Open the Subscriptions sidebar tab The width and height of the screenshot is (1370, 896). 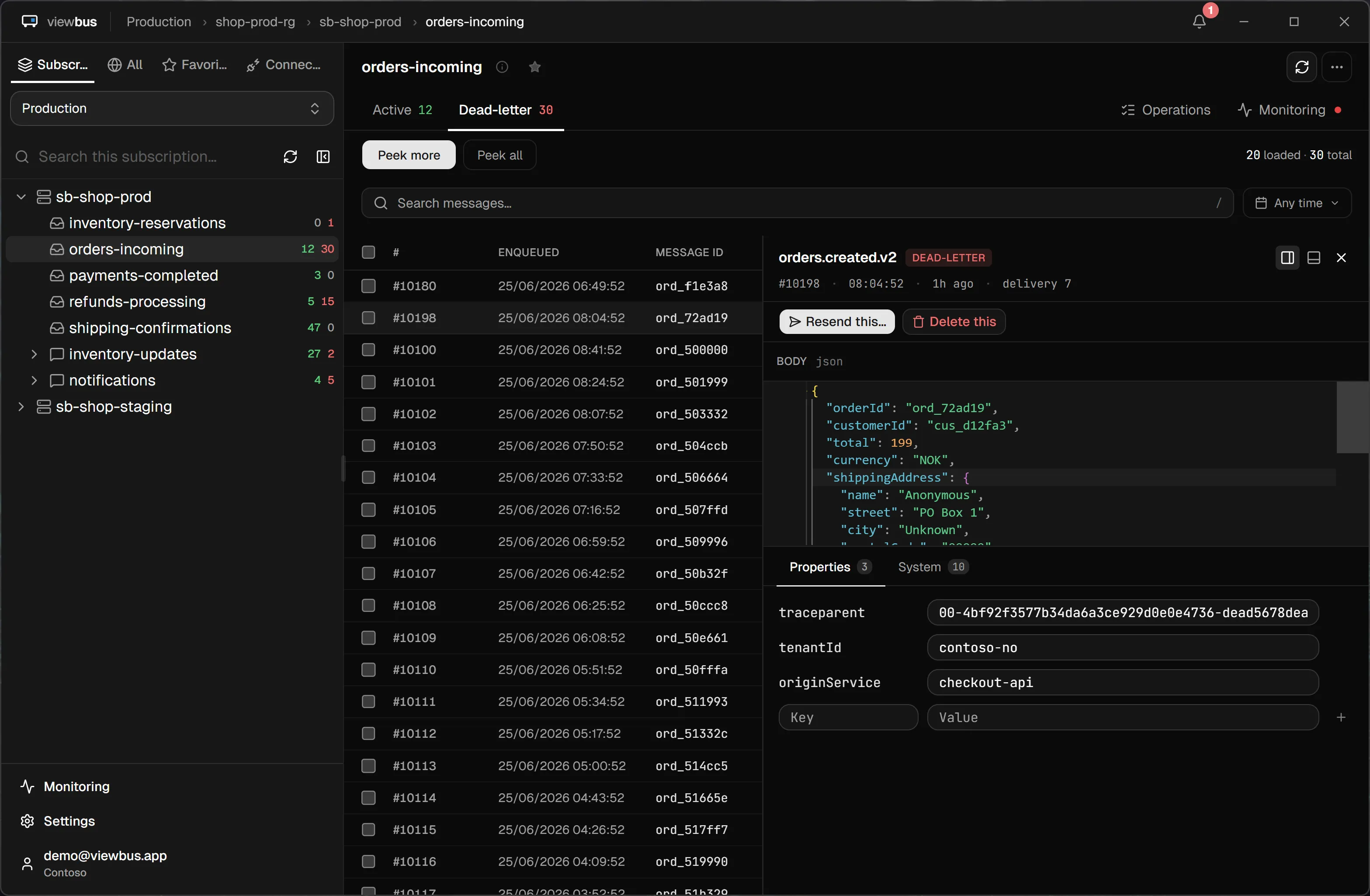(x=52, y=65)
